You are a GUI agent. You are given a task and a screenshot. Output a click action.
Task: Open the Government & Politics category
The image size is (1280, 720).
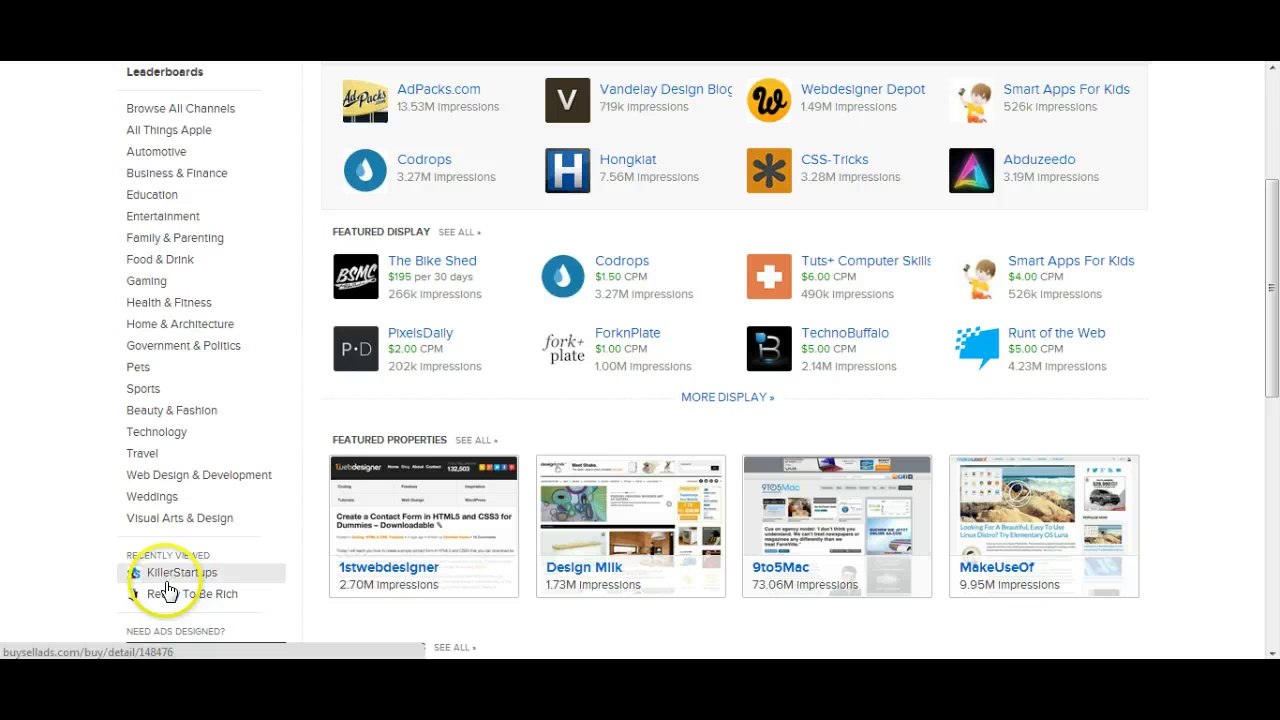(x=184, y=346)
